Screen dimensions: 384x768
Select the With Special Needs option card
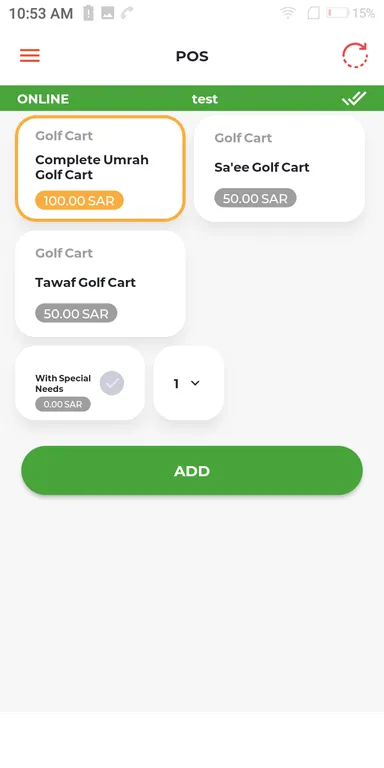(80, 383)
